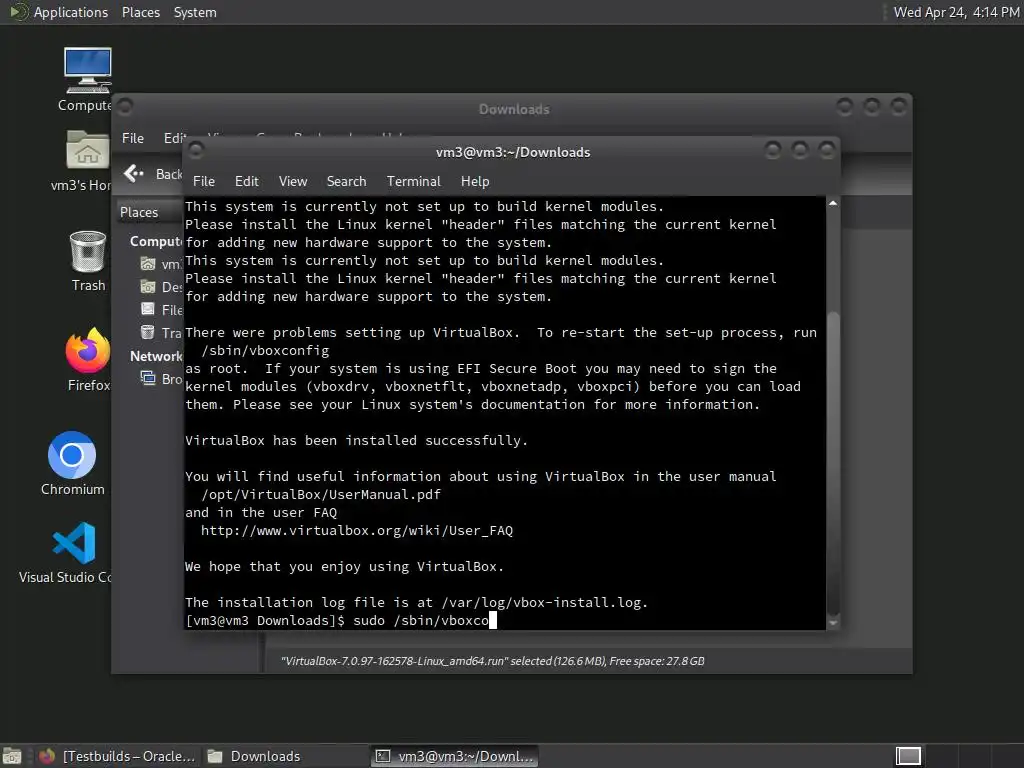Click the /opt/VirtualBox/UserManual.pdf path text
The width and height of the screenshot is (1024, 768).
click(321, 494)
